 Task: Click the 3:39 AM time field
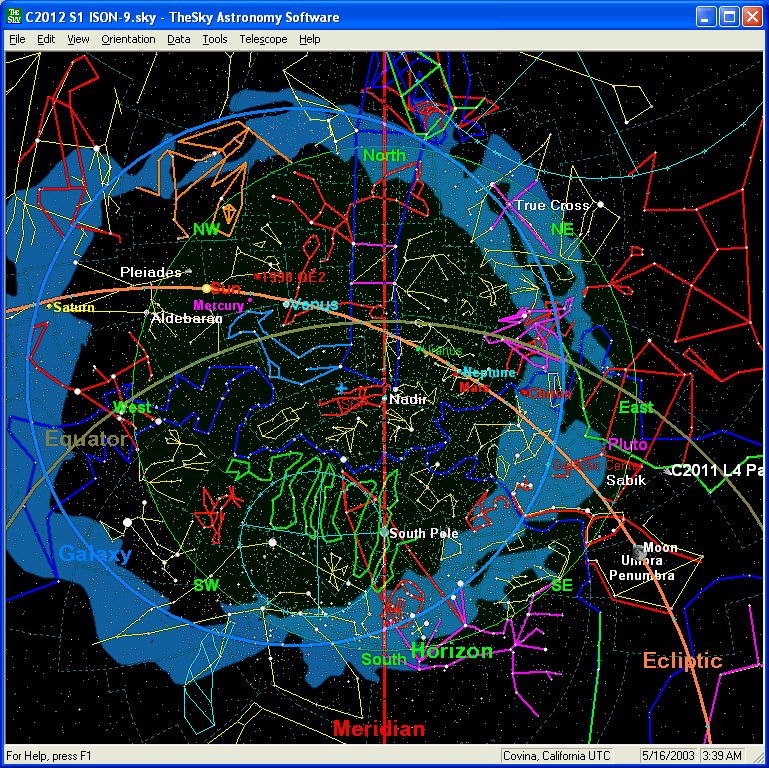point(721,755)
